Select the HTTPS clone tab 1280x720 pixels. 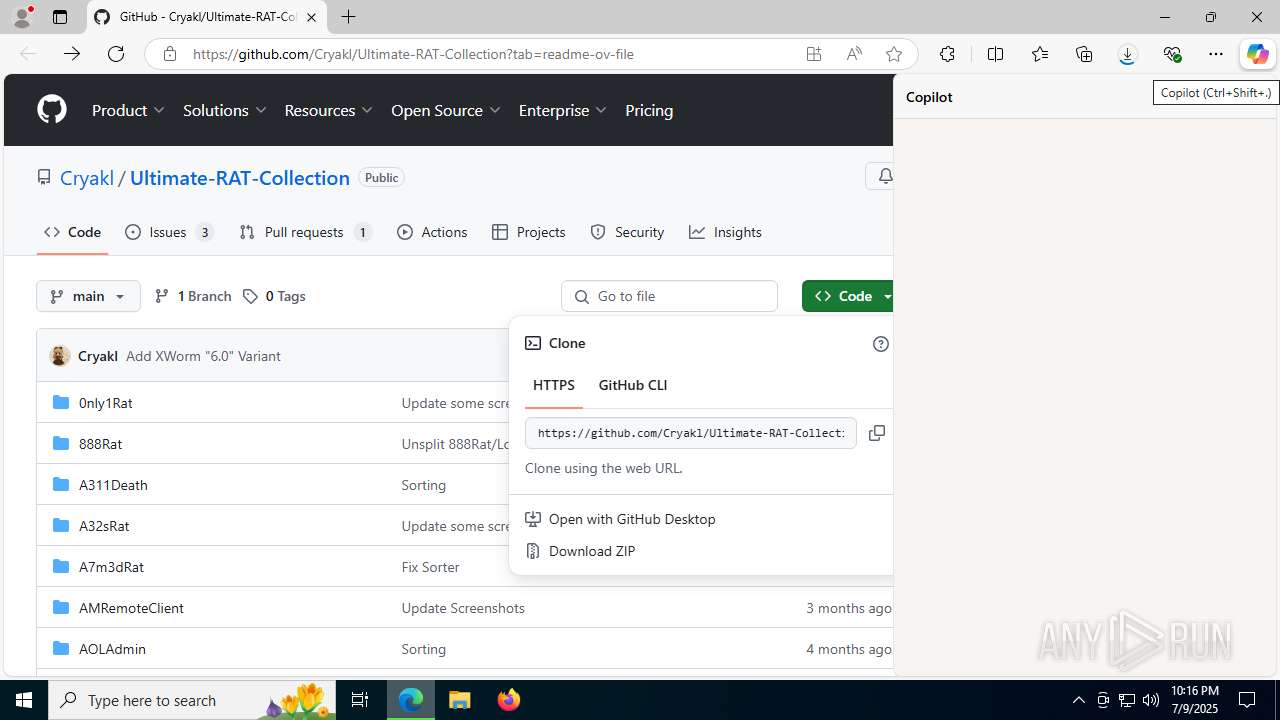tap(554, 385)
